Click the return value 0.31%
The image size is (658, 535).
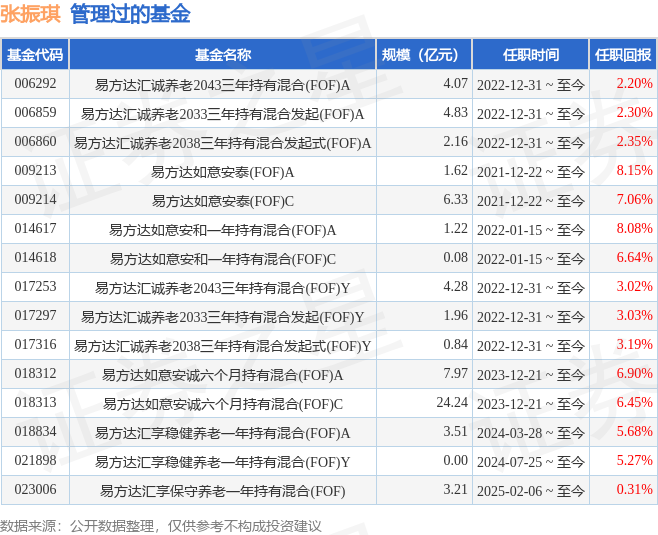(x=634, y=489)
